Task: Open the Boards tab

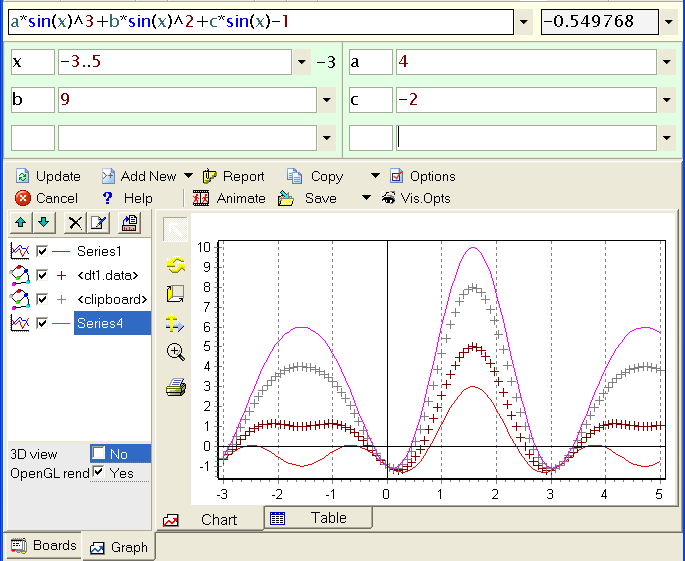Action: click(43, 546)
